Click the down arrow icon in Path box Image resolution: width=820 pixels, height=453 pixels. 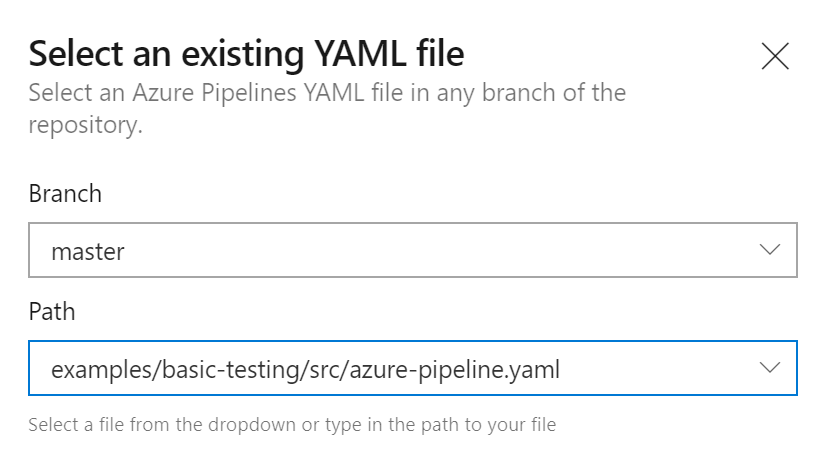click(769, 368)
